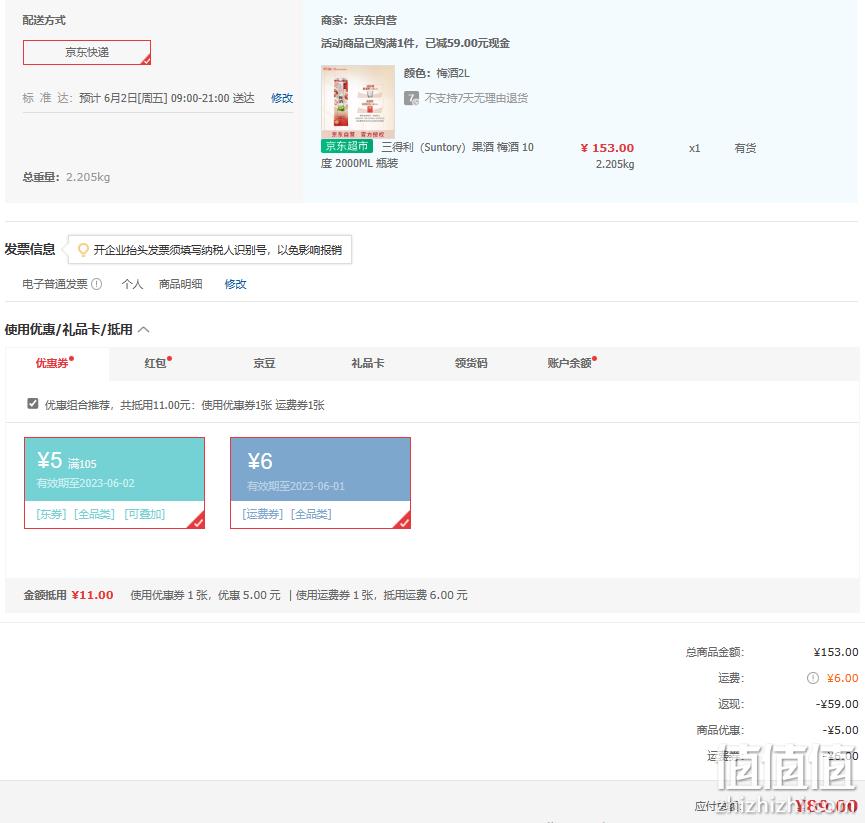
Task: Select the 京东快递 delivery method
Action: pos(87,52)
